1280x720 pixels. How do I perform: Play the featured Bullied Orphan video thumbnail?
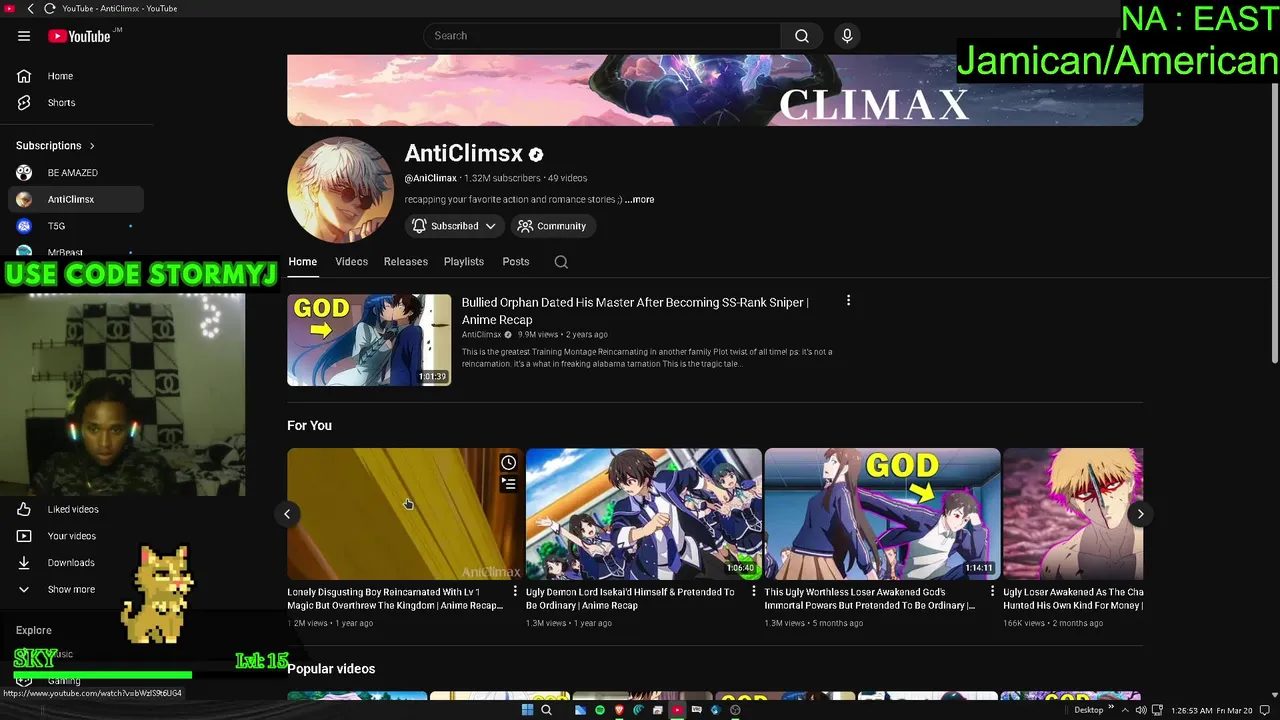369,340
